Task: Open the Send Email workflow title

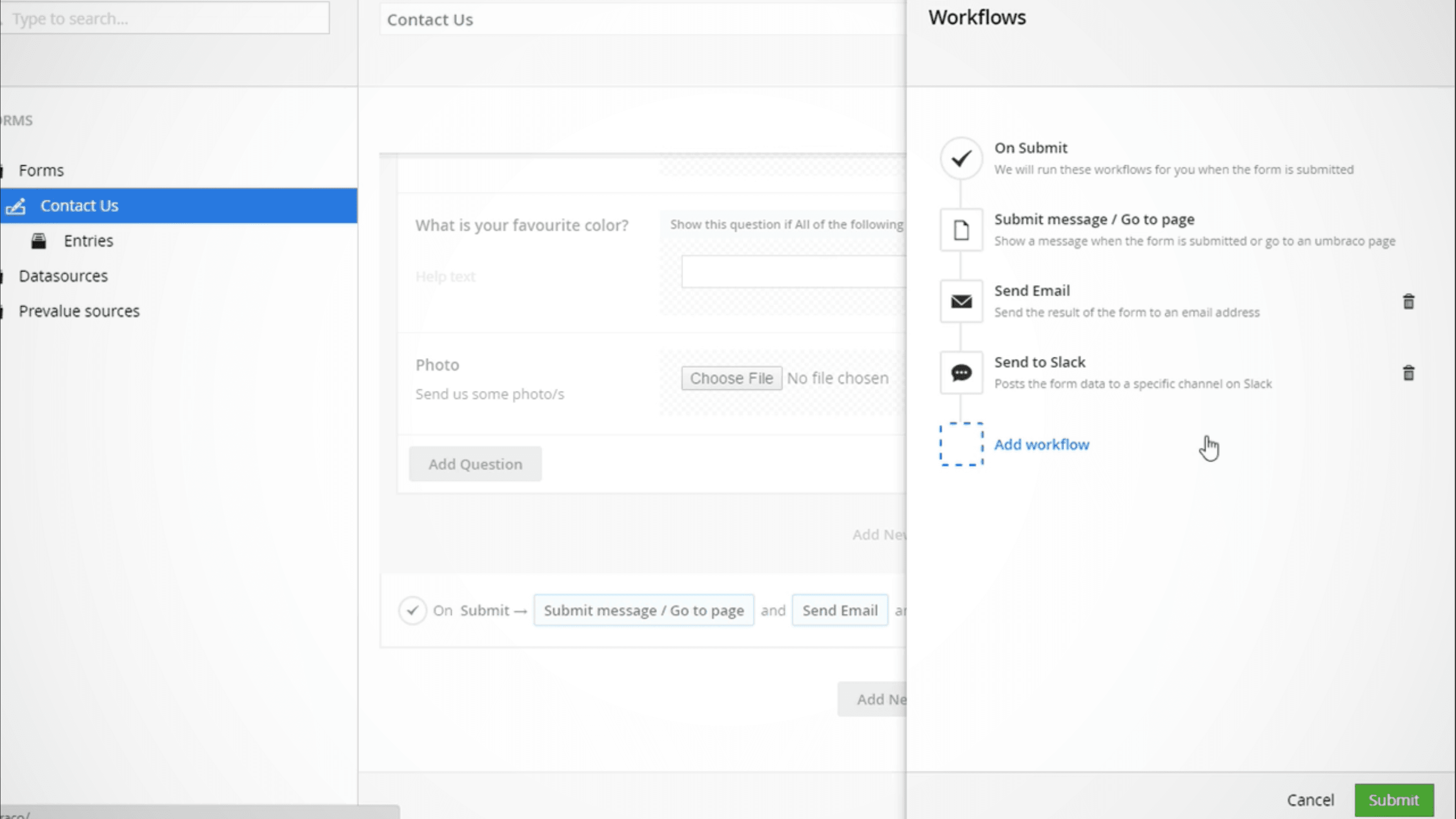Action: point(1032,291)
